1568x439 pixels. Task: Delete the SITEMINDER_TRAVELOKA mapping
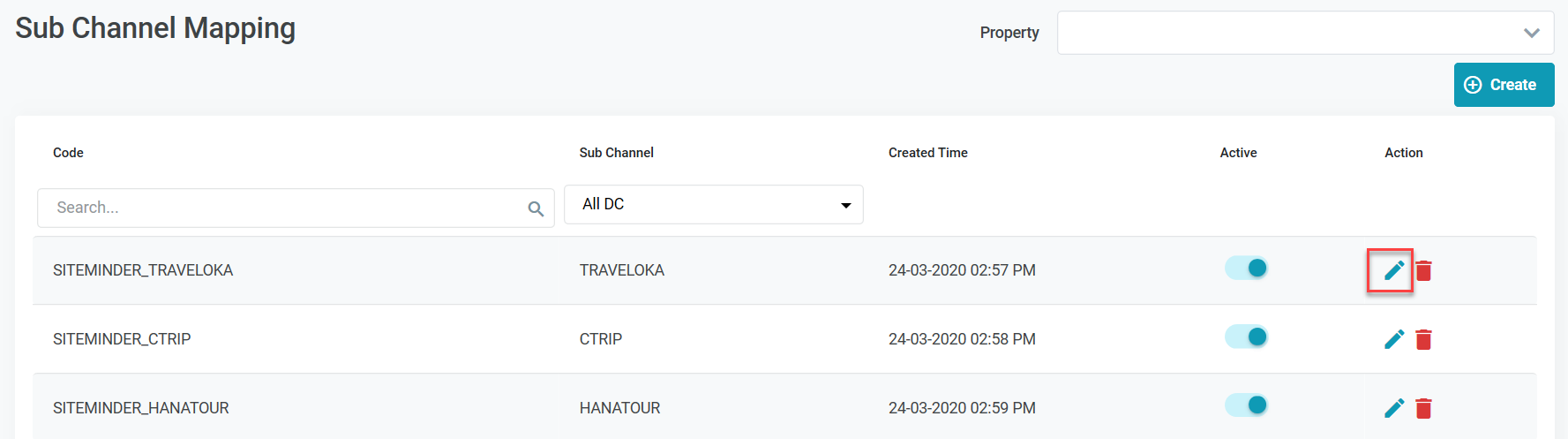tap(1423, 270)
